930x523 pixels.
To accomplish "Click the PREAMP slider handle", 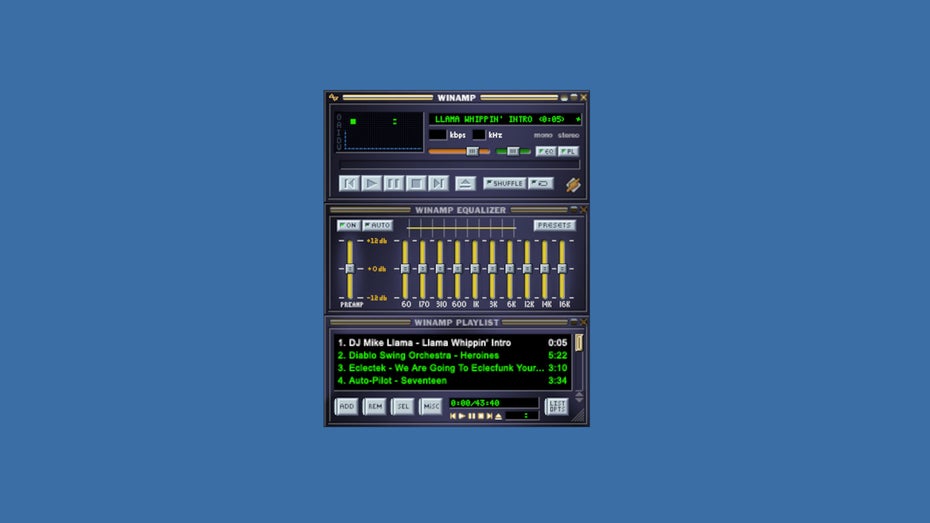I will (x=350, y=269).
